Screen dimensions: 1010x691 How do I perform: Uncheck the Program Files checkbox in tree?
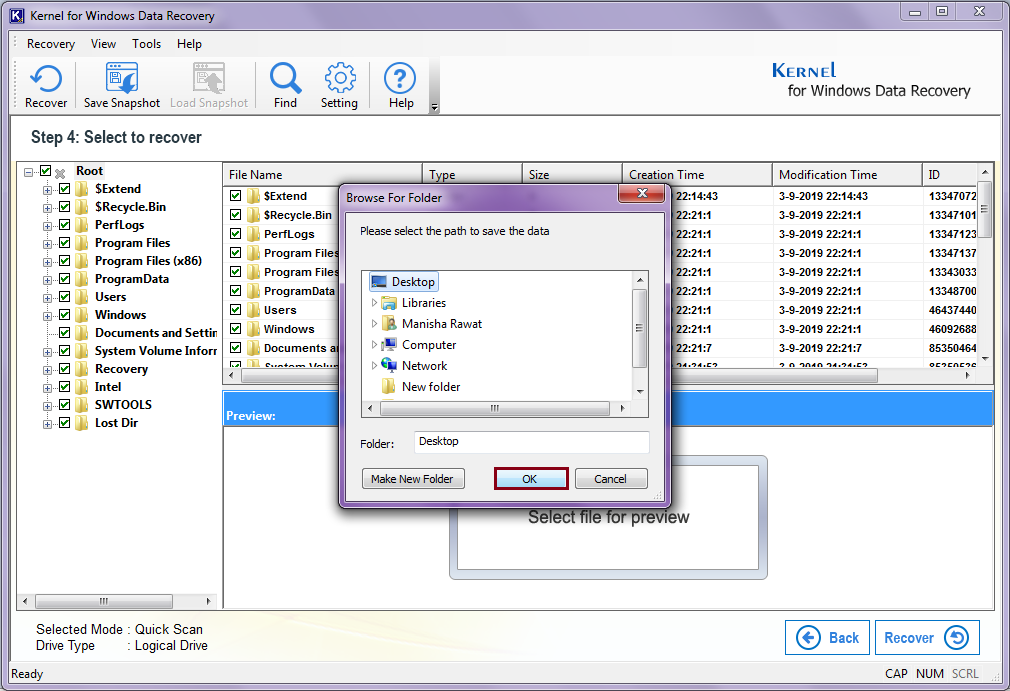[65, 243]
